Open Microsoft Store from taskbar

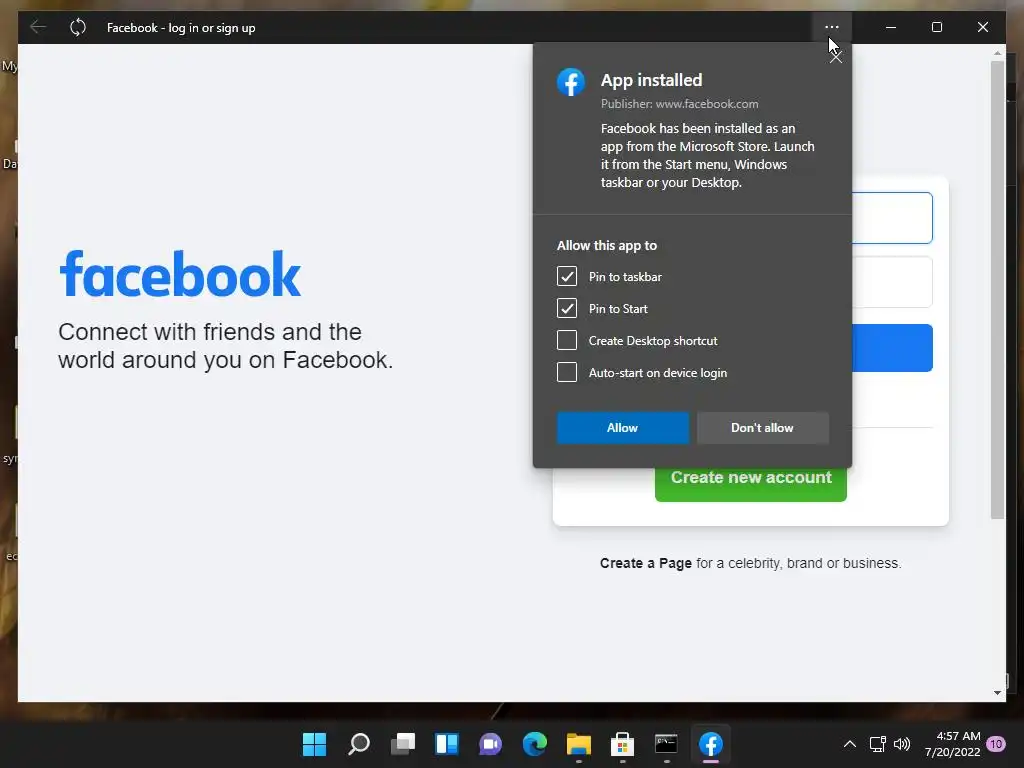[x=622, y=744]
